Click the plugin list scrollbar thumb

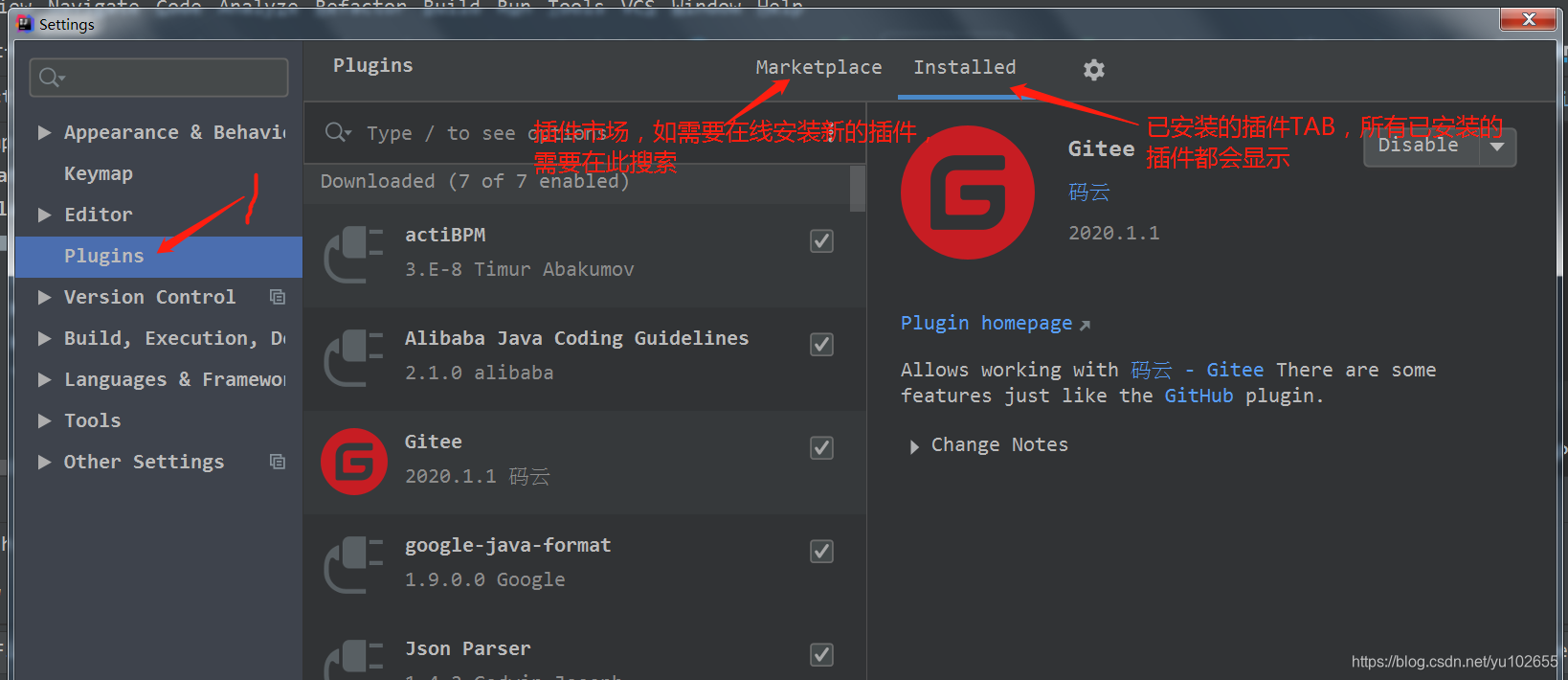tap(857, 188)
